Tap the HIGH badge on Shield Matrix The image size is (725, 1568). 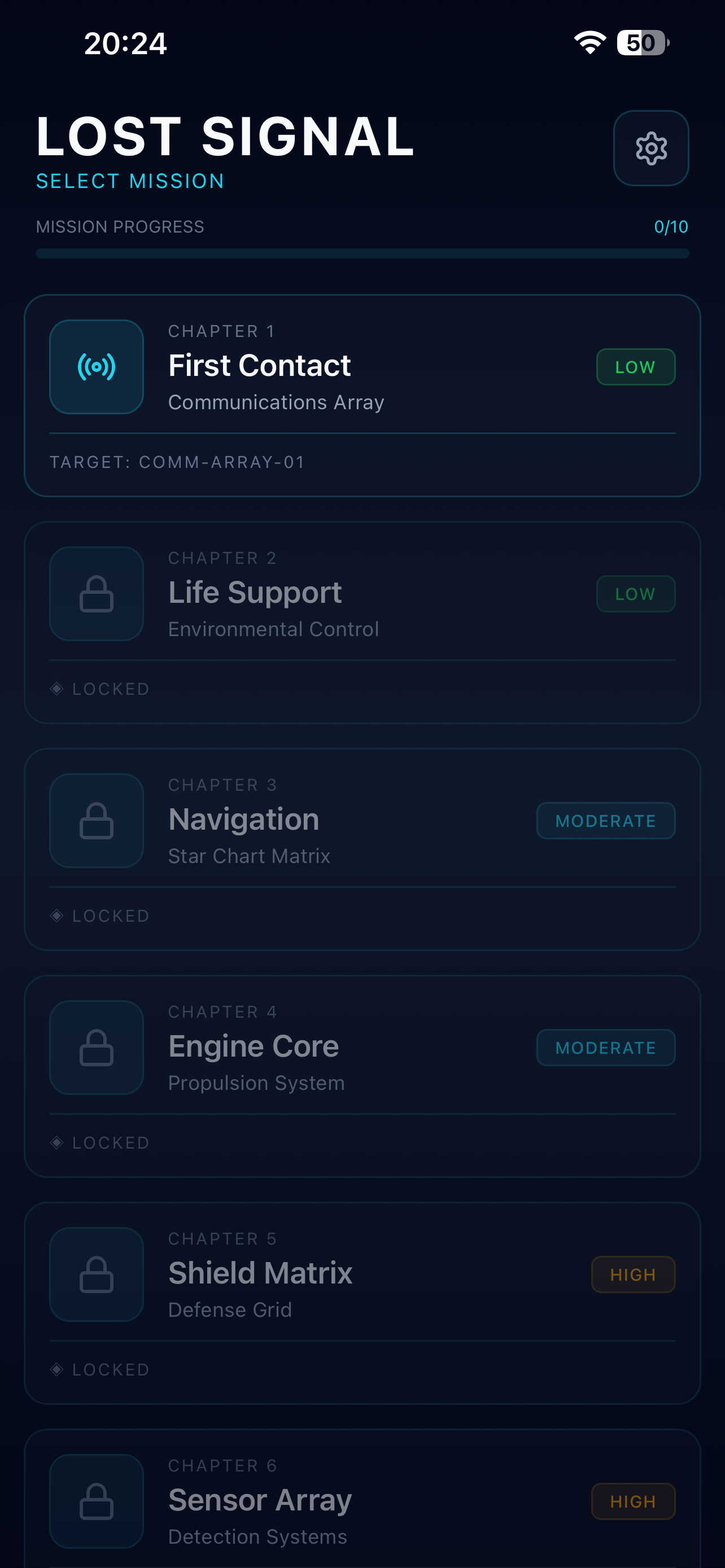pos(633,1274)
